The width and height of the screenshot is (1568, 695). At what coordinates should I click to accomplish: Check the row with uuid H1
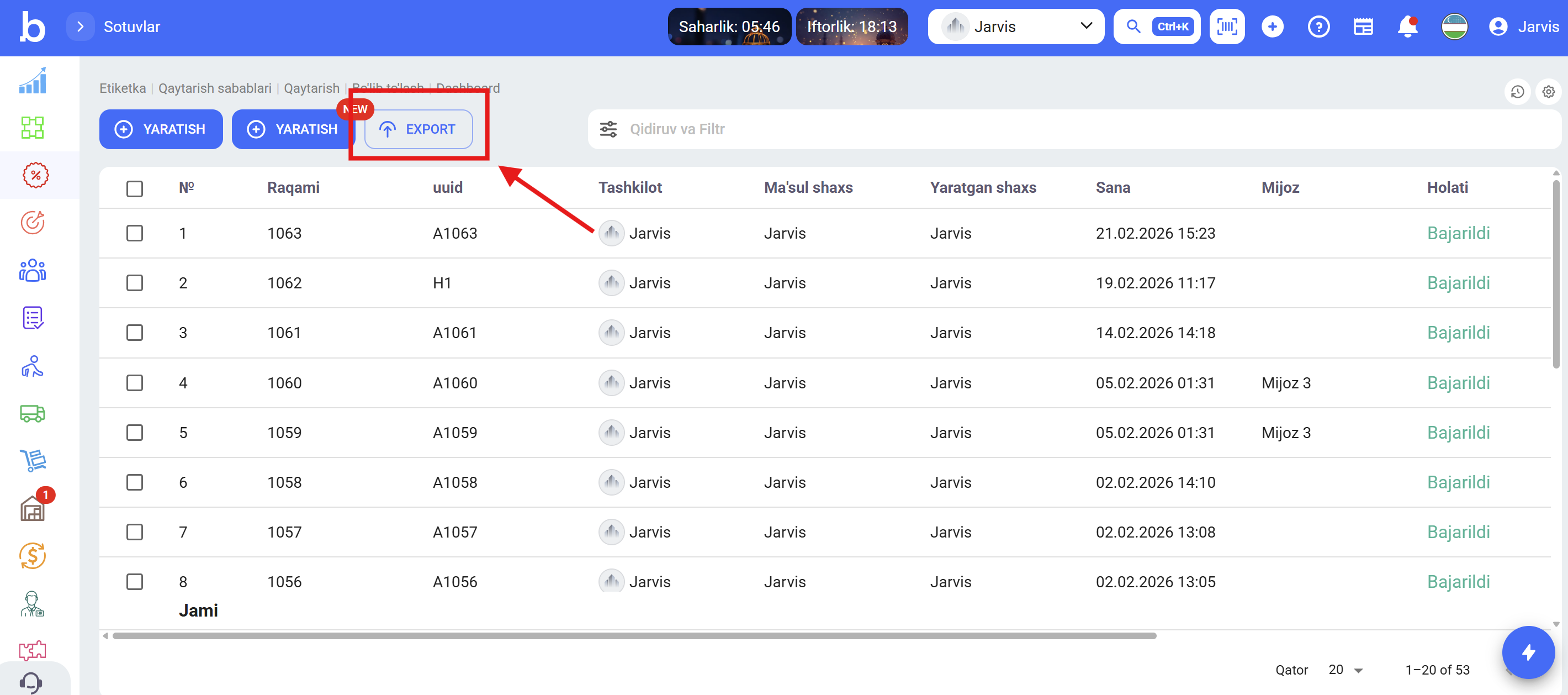tap(135, 283)
